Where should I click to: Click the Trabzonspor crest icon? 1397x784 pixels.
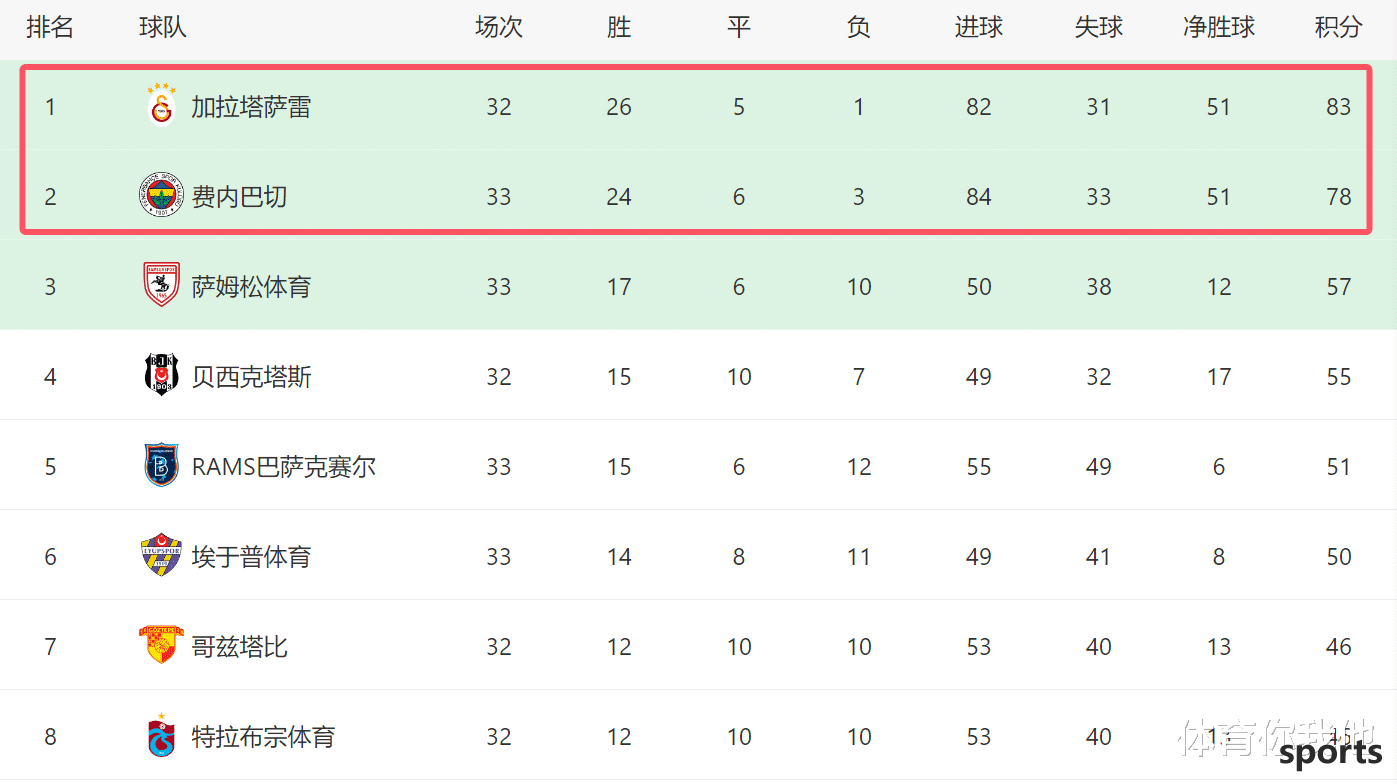[x=161, y=737]
